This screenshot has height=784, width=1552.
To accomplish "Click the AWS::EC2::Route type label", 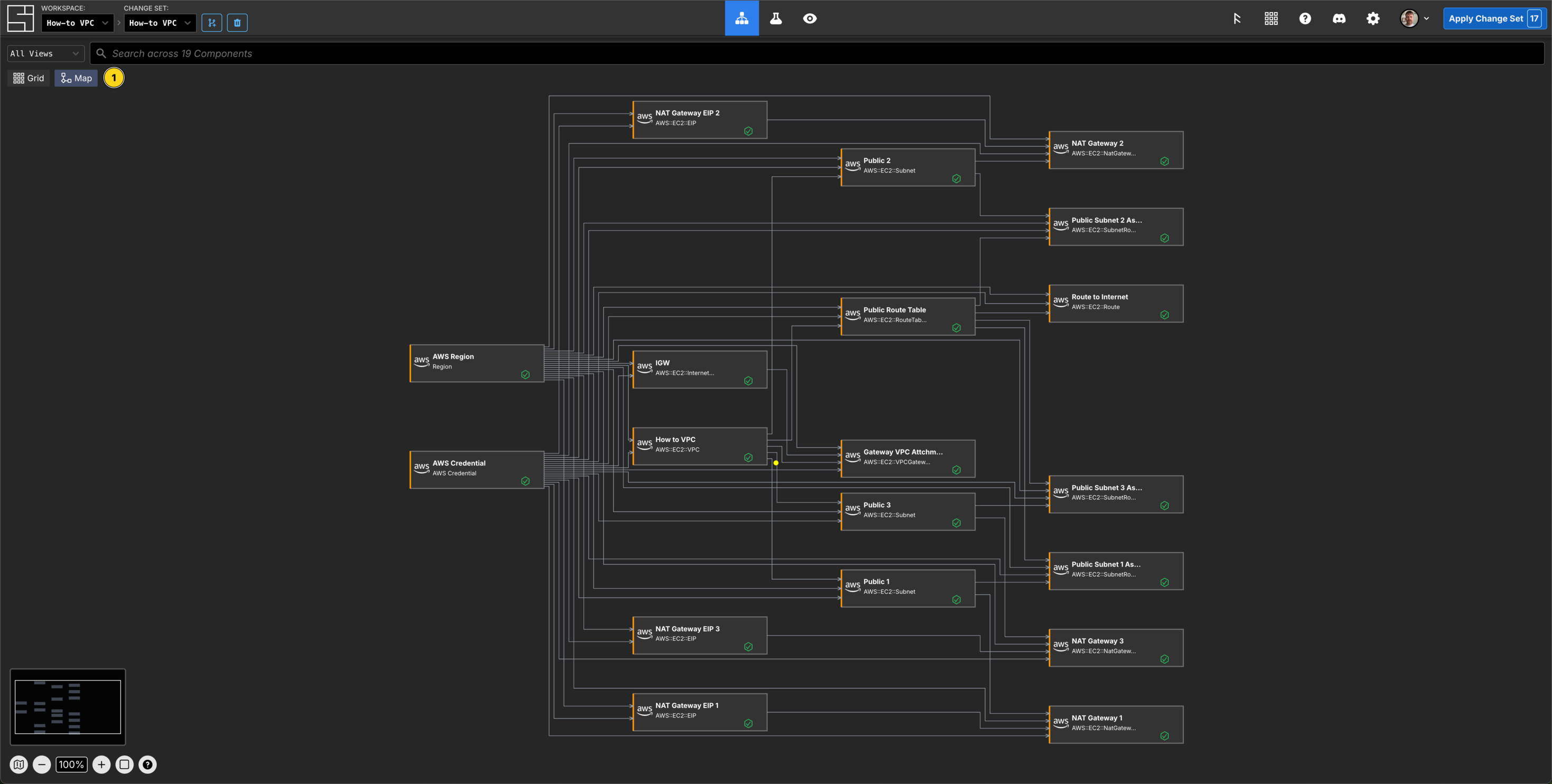I will [1095, 307].
